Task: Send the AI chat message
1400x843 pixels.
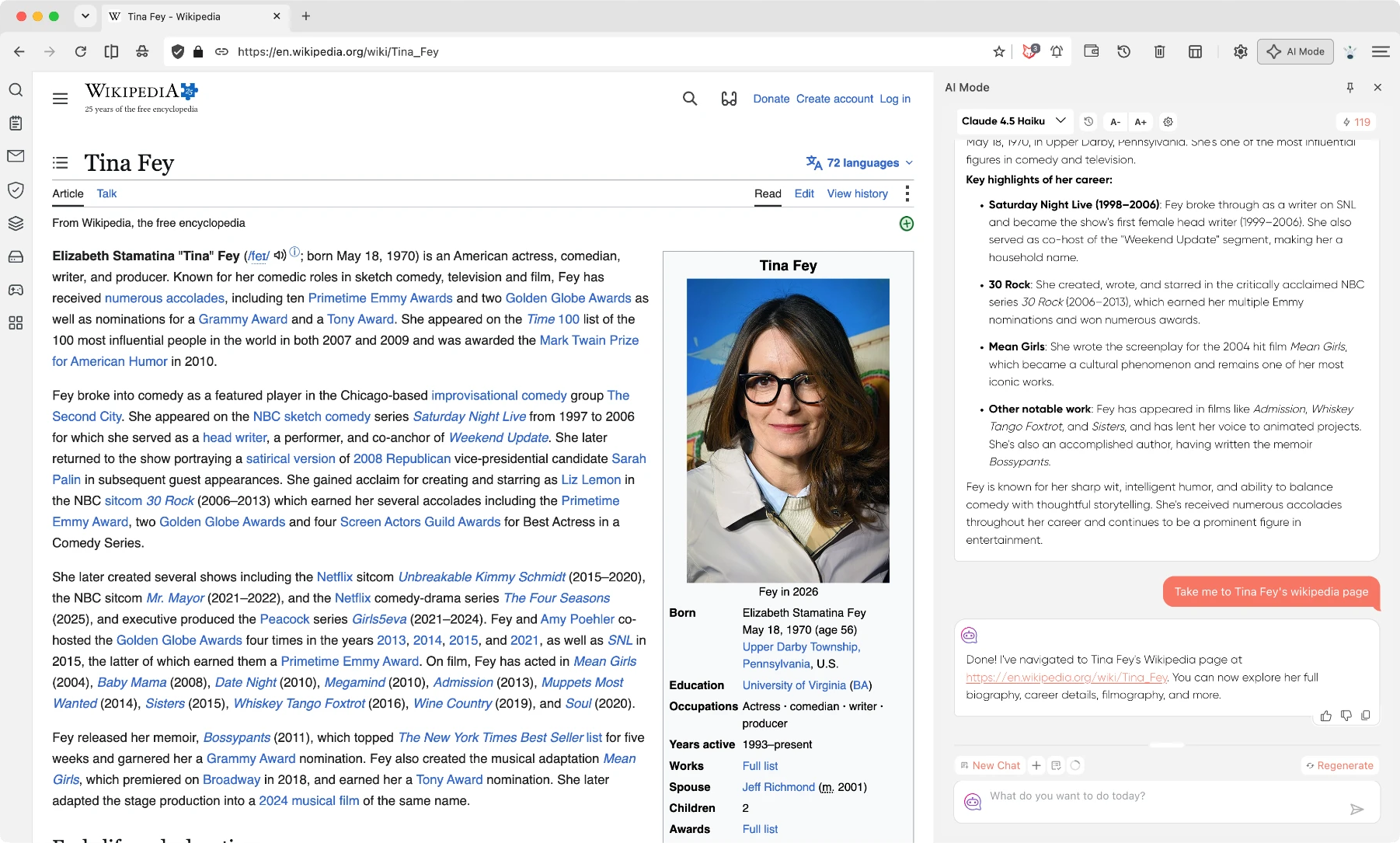Action: [1356, 810]
